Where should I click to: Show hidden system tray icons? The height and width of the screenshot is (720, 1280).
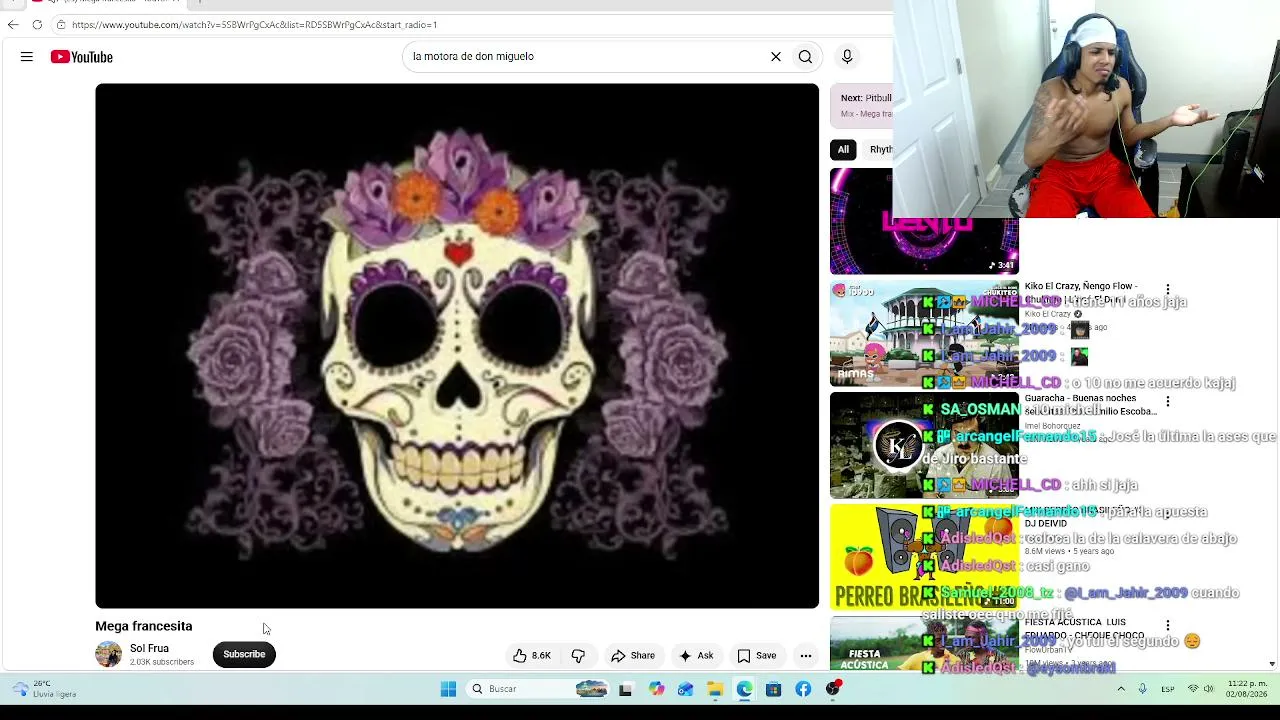(1121, 689)
